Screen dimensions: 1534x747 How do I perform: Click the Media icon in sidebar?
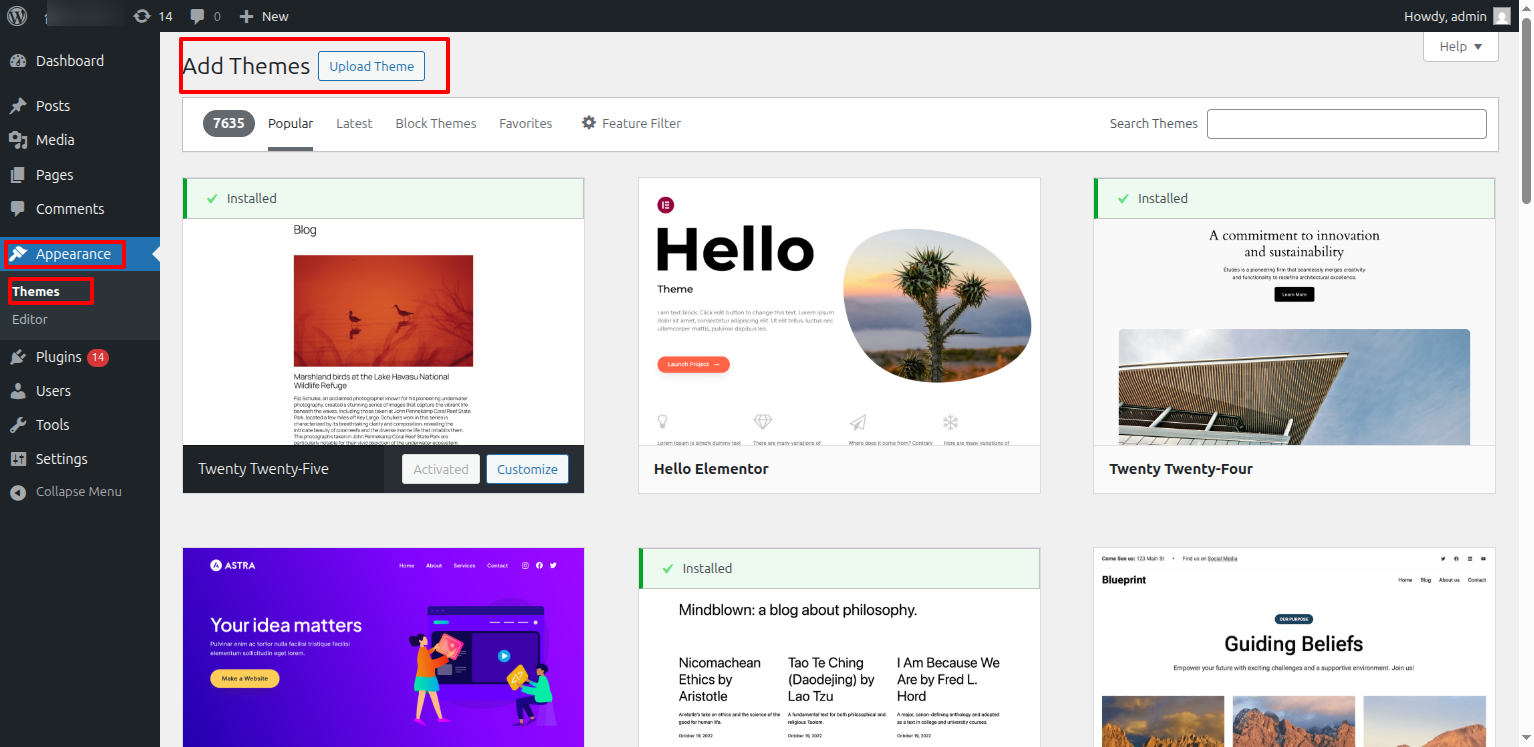18,140
